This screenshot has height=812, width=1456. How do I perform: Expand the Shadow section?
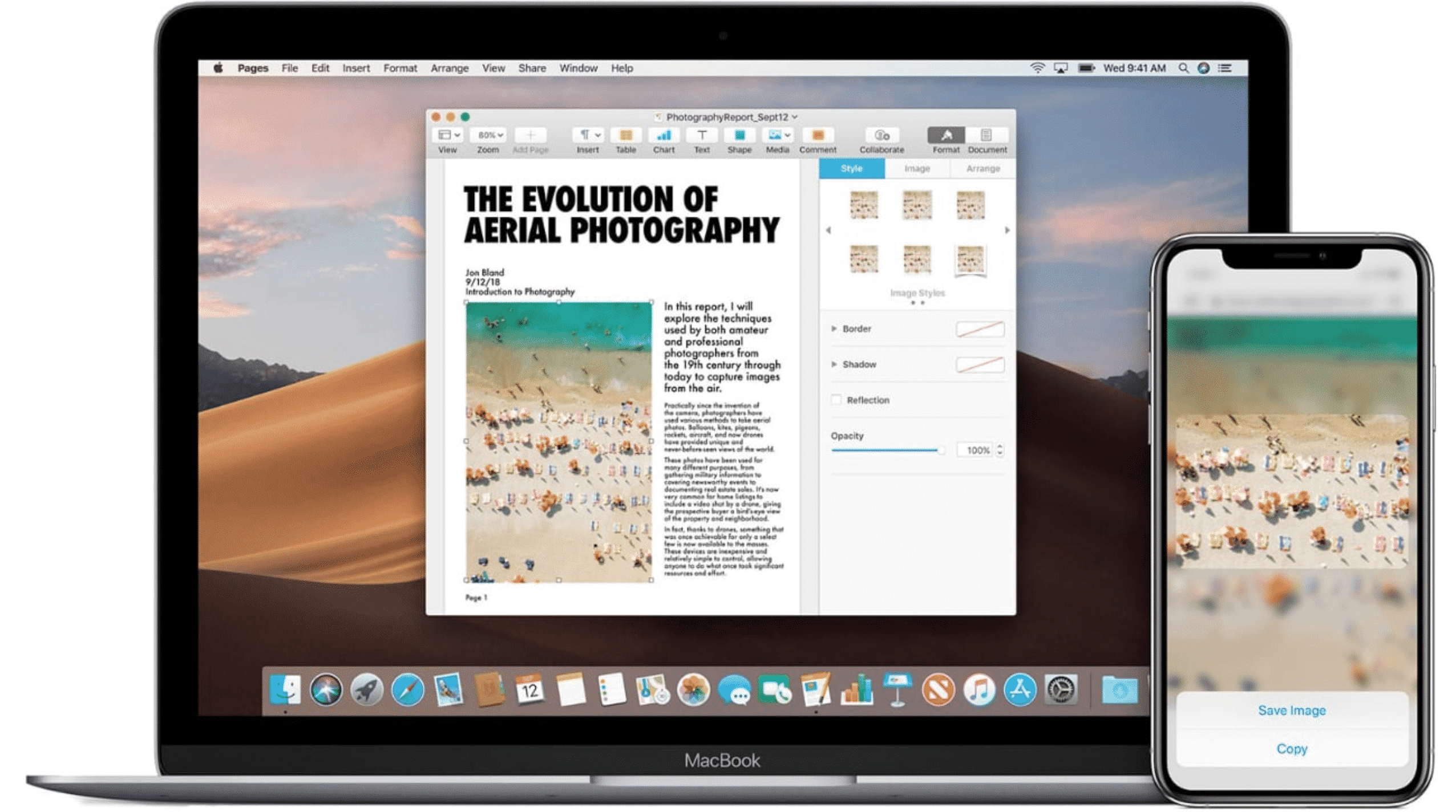[x=834, y=364]
